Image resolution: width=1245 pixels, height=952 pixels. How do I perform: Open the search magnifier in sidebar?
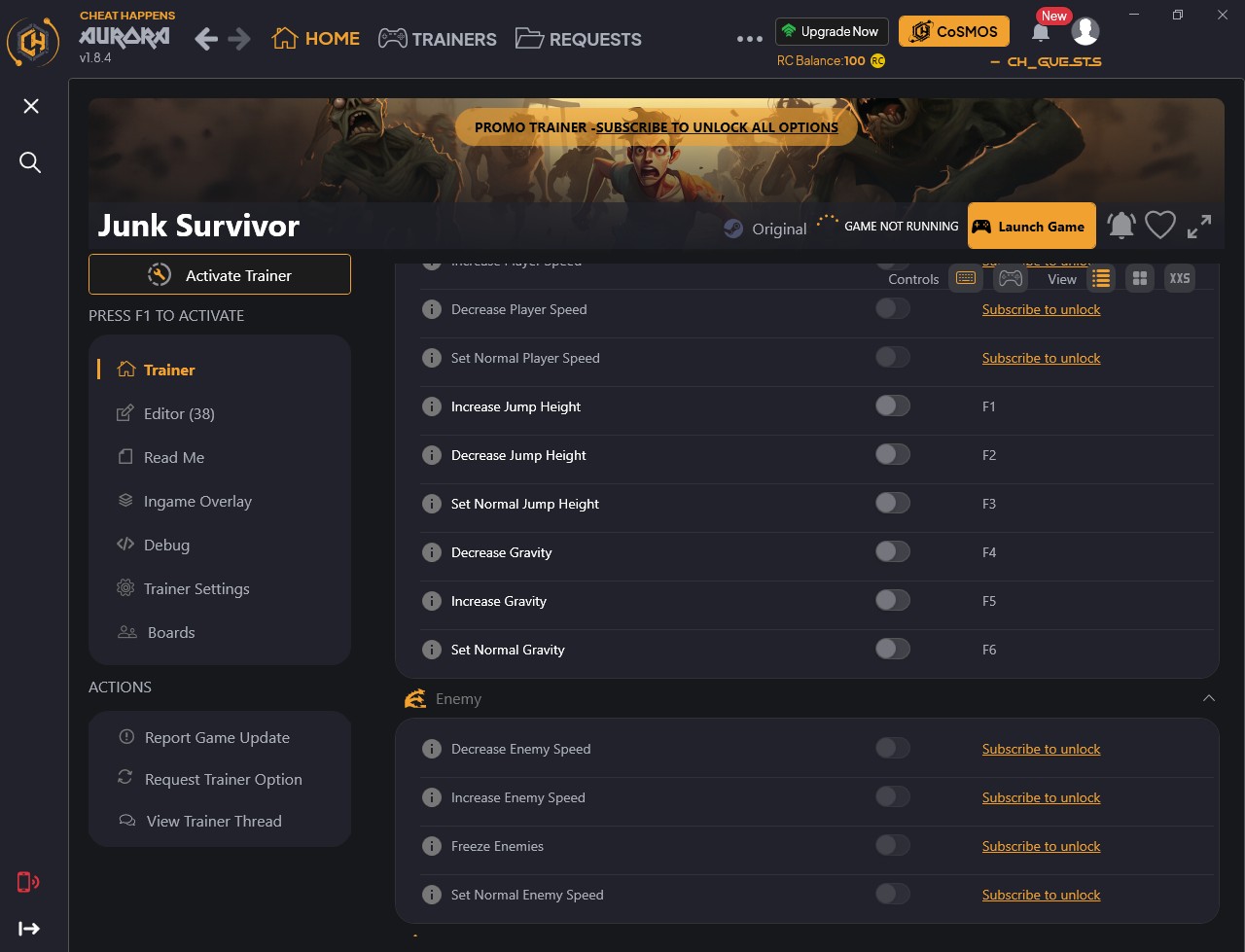point(30,162)
